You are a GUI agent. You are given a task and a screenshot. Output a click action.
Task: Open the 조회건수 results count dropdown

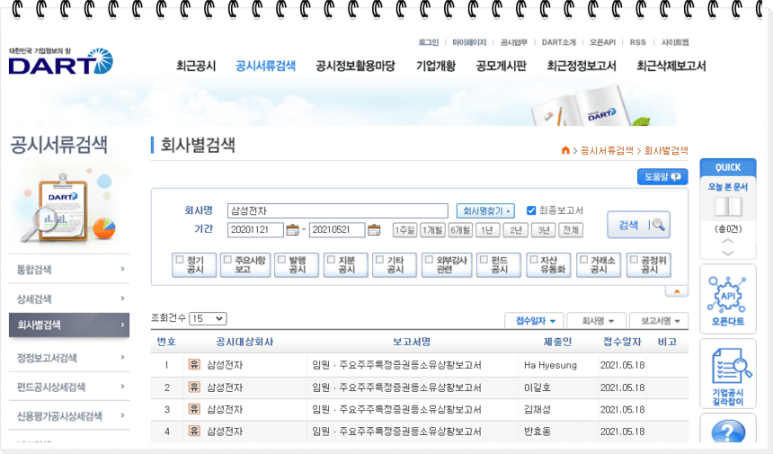(x=208, y=318)
